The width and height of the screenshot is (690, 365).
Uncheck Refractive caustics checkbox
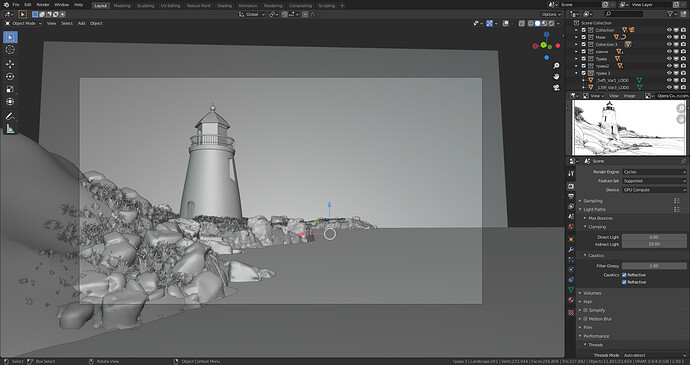pyautogui.click(x=624, y=282)
